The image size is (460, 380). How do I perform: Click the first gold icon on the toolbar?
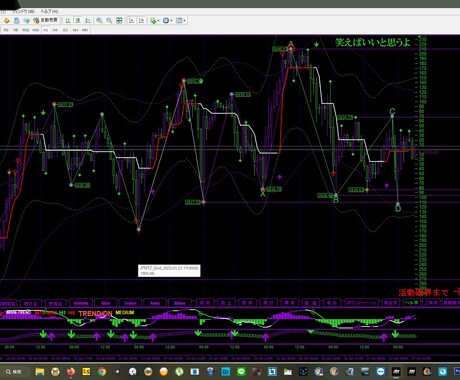coord(7,21)
